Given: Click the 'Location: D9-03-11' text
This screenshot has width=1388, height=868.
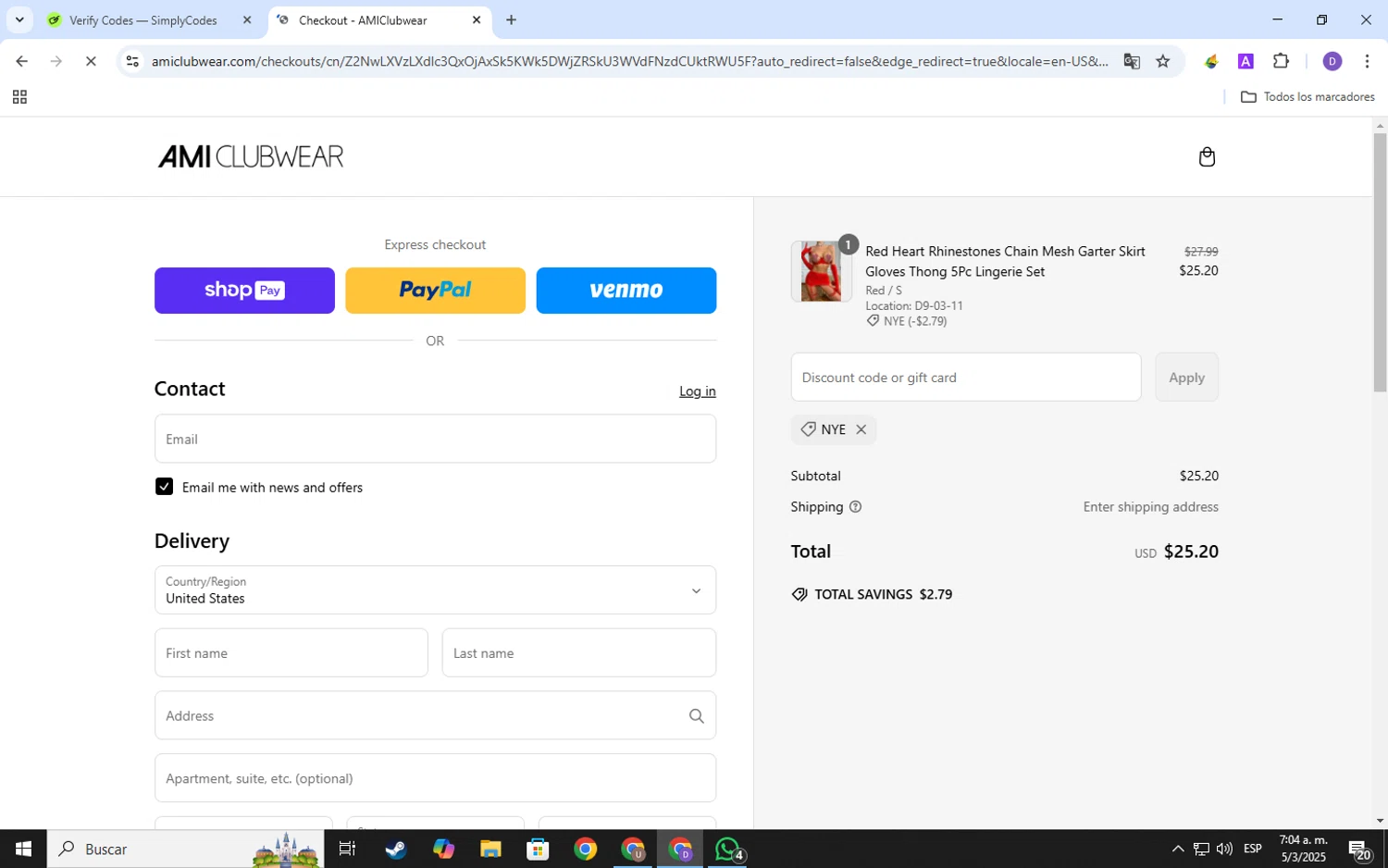Looking at the screenshot, I should (914, 305).
